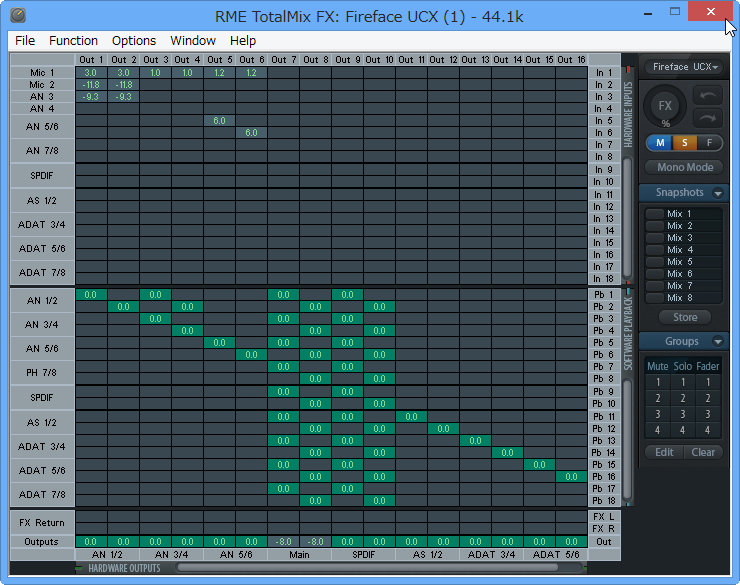The height and width of the screenshot is (585, 740).
Task: Select Mic 1 to Out 1 matrix cell
Action: [x=91, y=73]
